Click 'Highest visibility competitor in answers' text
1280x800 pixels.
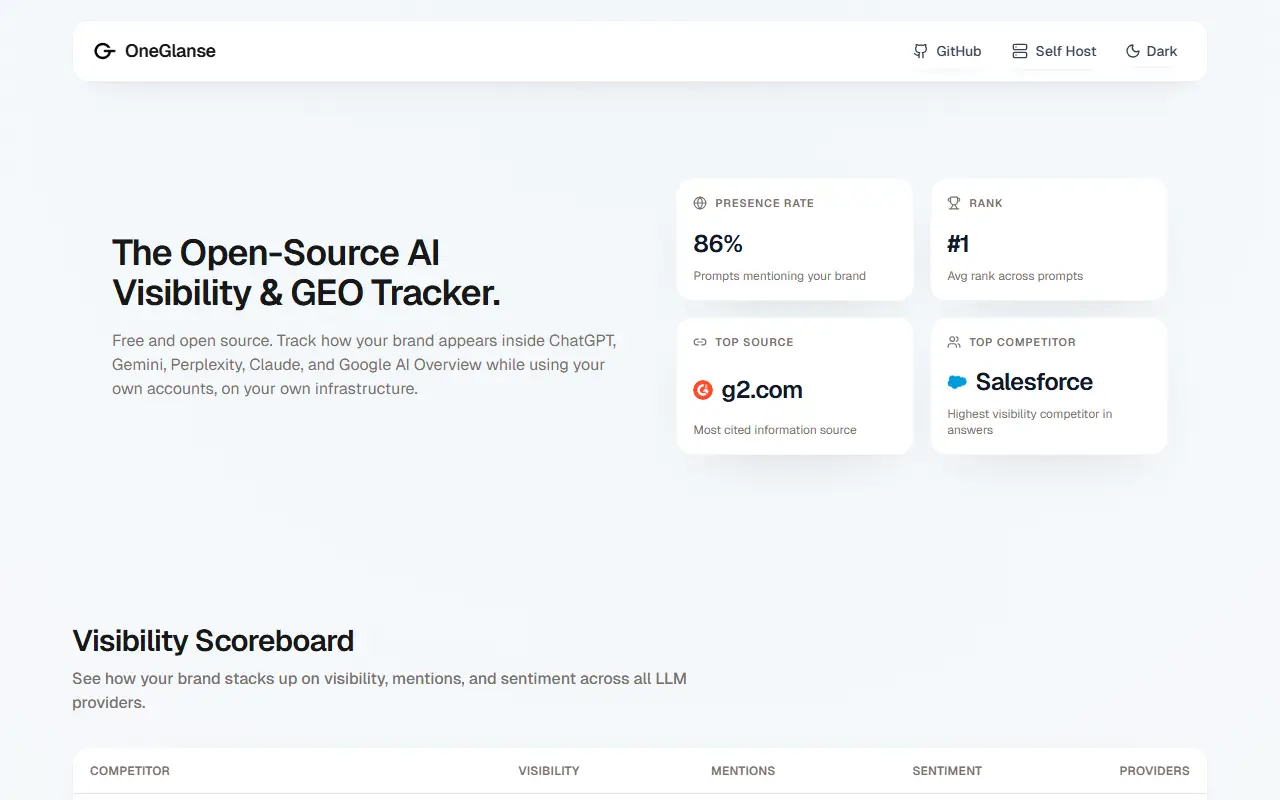(1030, 422)
